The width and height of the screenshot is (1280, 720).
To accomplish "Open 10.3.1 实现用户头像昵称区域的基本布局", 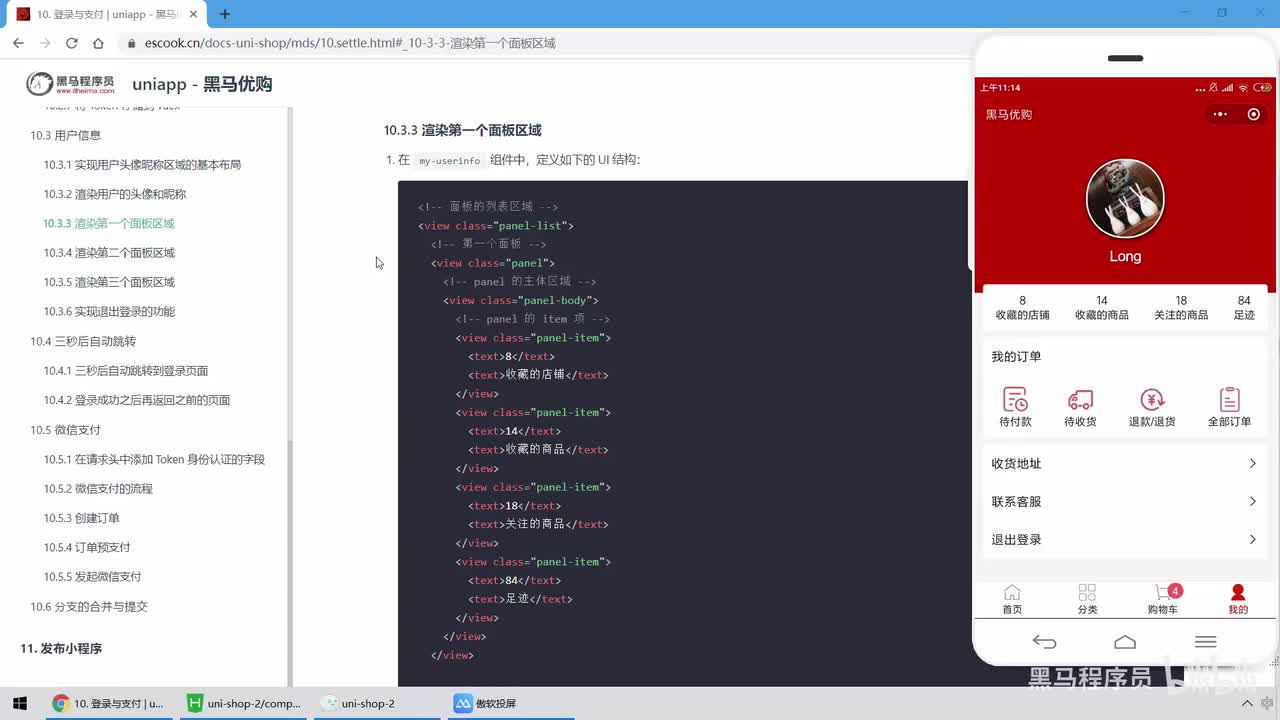I will tap(142, 164).
